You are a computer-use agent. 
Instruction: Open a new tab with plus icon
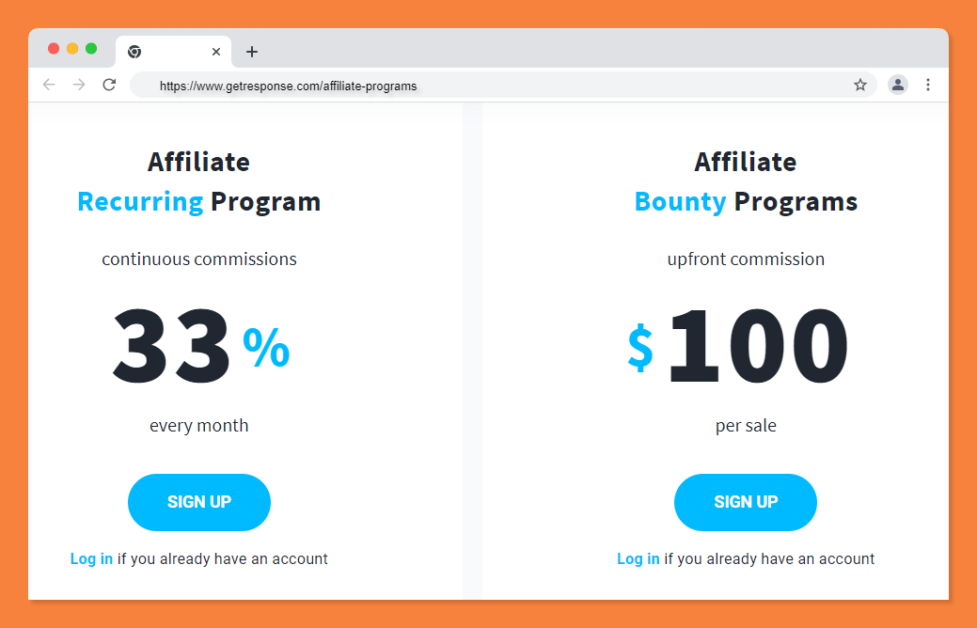[252, 52]
